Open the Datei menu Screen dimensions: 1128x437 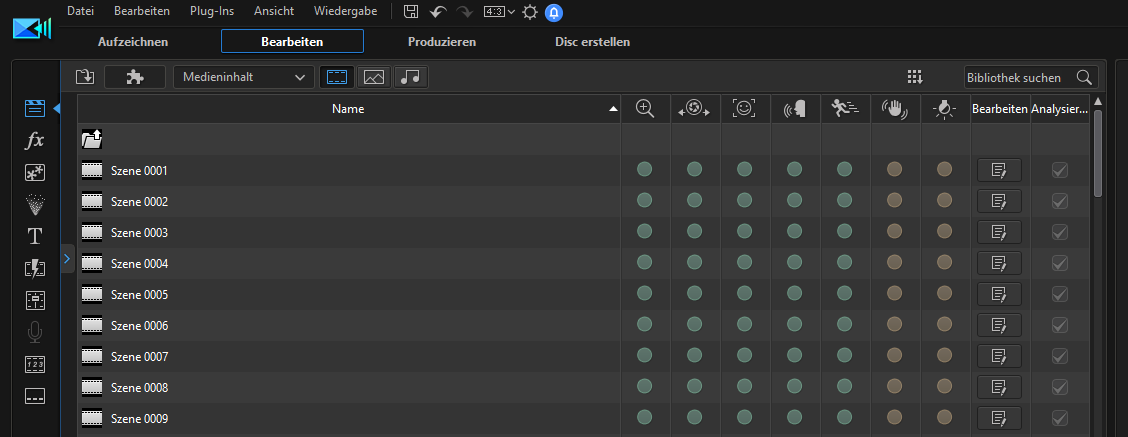[x=80, y=11]
